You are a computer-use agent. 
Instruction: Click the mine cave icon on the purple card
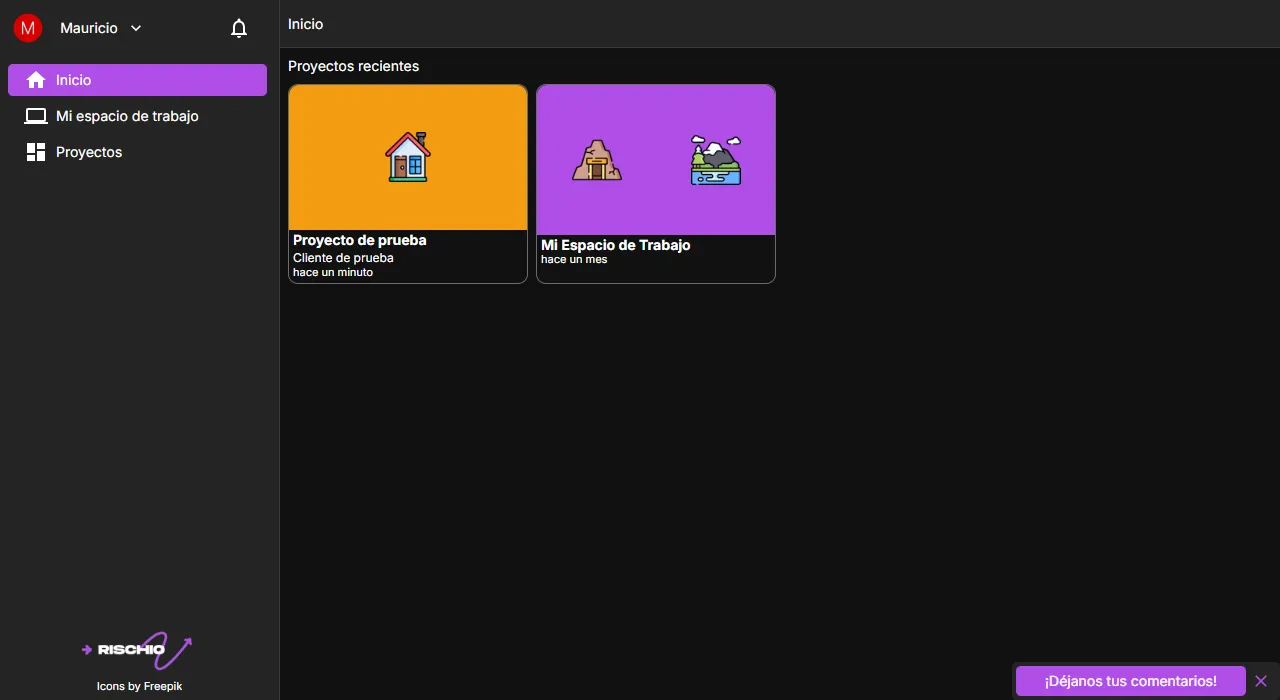(597, 160)
